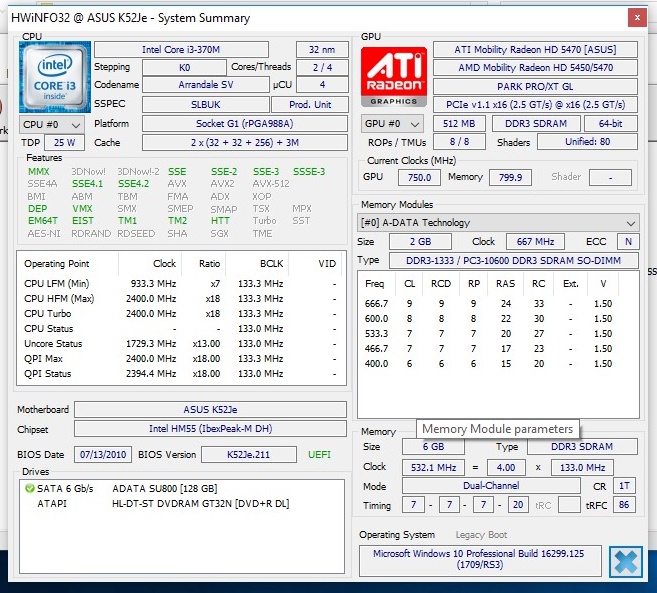Image resolution: width=657 pixels, height=593 pixels.
Task: Click the SSE4.2 feature label
Action: coord(133,184)
